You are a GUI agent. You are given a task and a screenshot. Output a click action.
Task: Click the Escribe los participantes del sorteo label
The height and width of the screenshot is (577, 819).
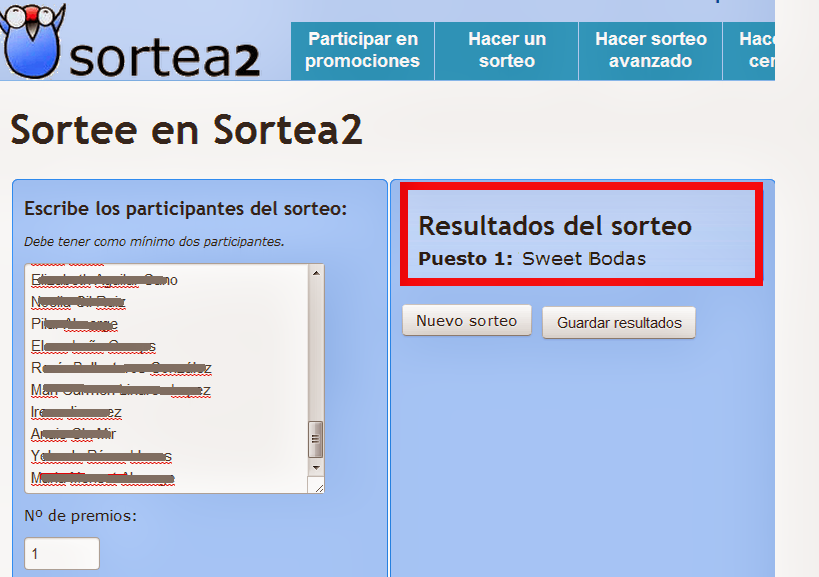(185, 208)
